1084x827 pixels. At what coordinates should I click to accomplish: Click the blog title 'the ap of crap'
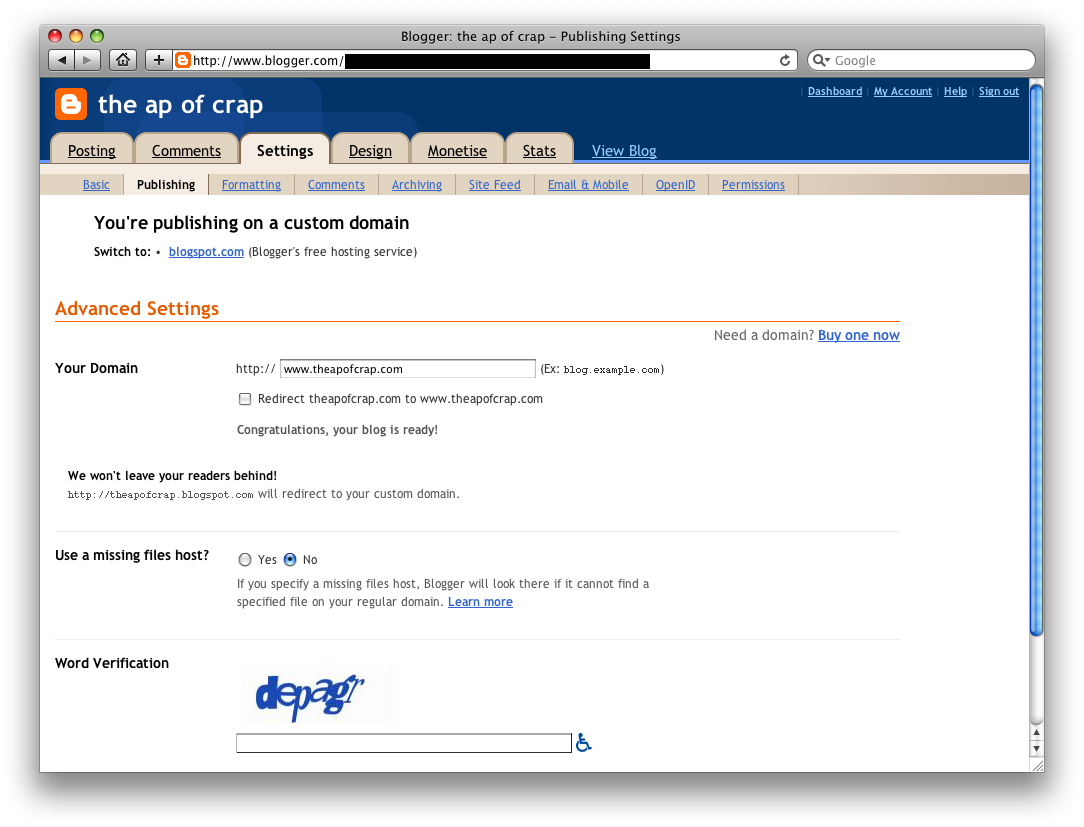[180, 104]
